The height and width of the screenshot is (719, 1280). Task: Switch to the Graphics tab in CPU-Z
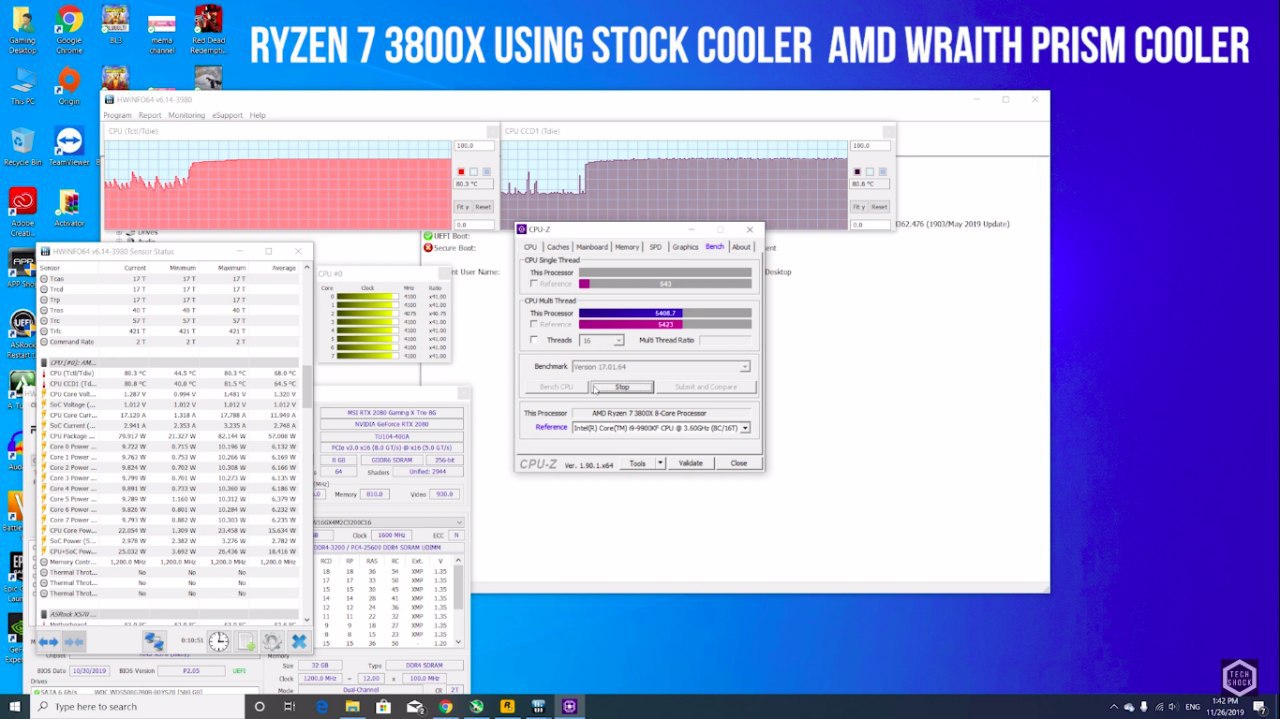click(685, 247)
